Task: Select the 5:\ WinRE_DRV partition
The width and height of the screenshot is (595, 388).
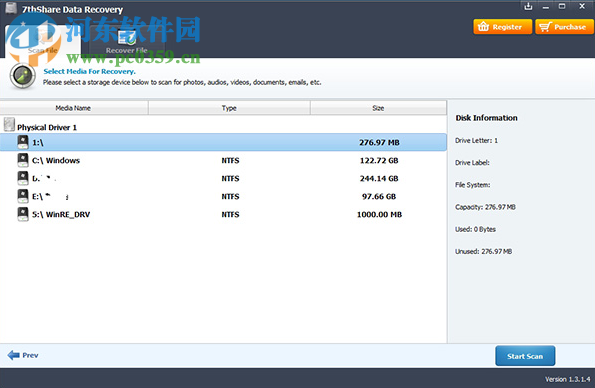Action: [223, 214]
